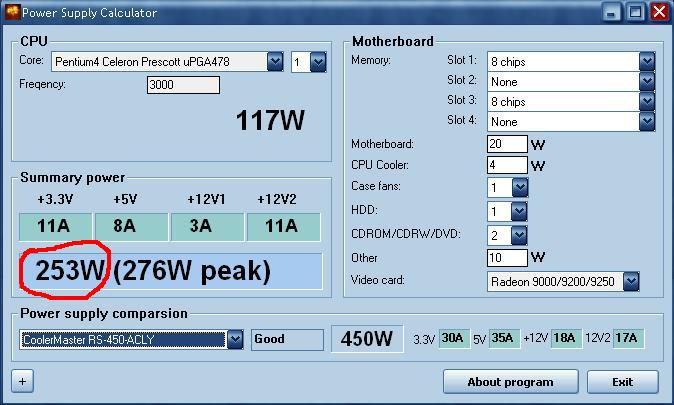Expand Memory Slot 1 dropdown
Viewport: 674px width, 405px height.
[646, 61]
